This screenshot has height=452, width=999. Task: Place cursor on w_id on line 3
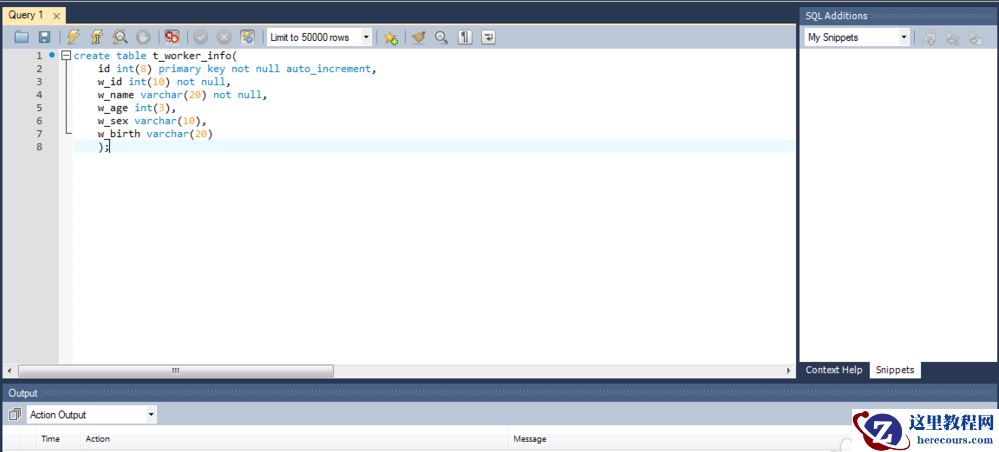pyautogui.click(x=110, y=82)
